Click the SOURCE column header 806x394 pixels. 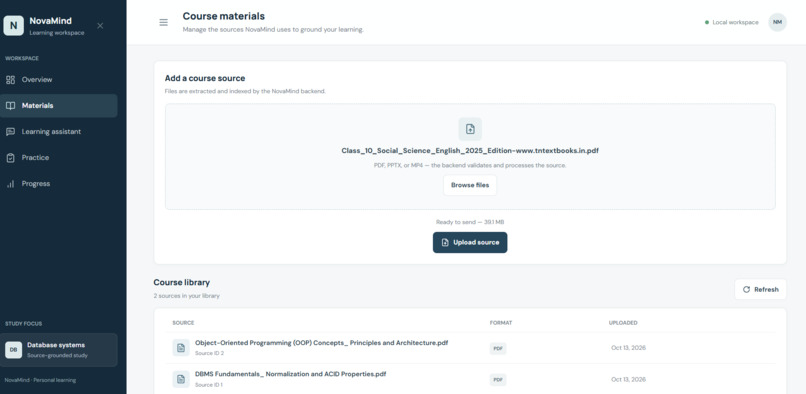183,323
